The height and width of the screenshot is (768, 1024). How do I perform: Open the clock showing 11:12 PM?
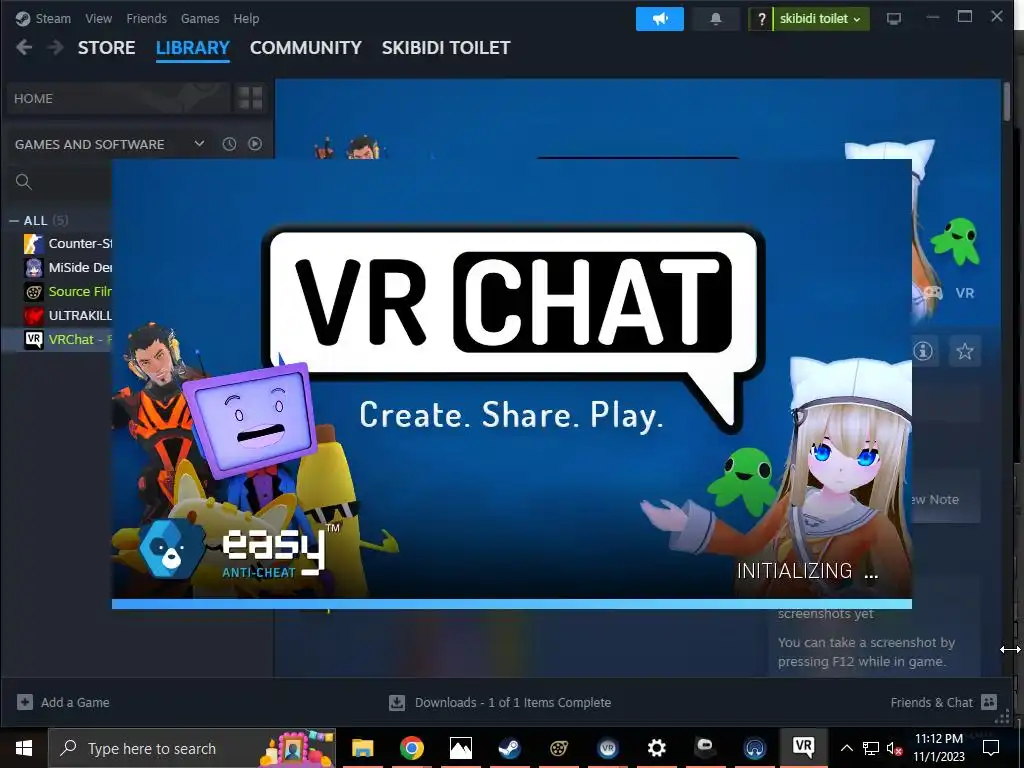[939, 748]
